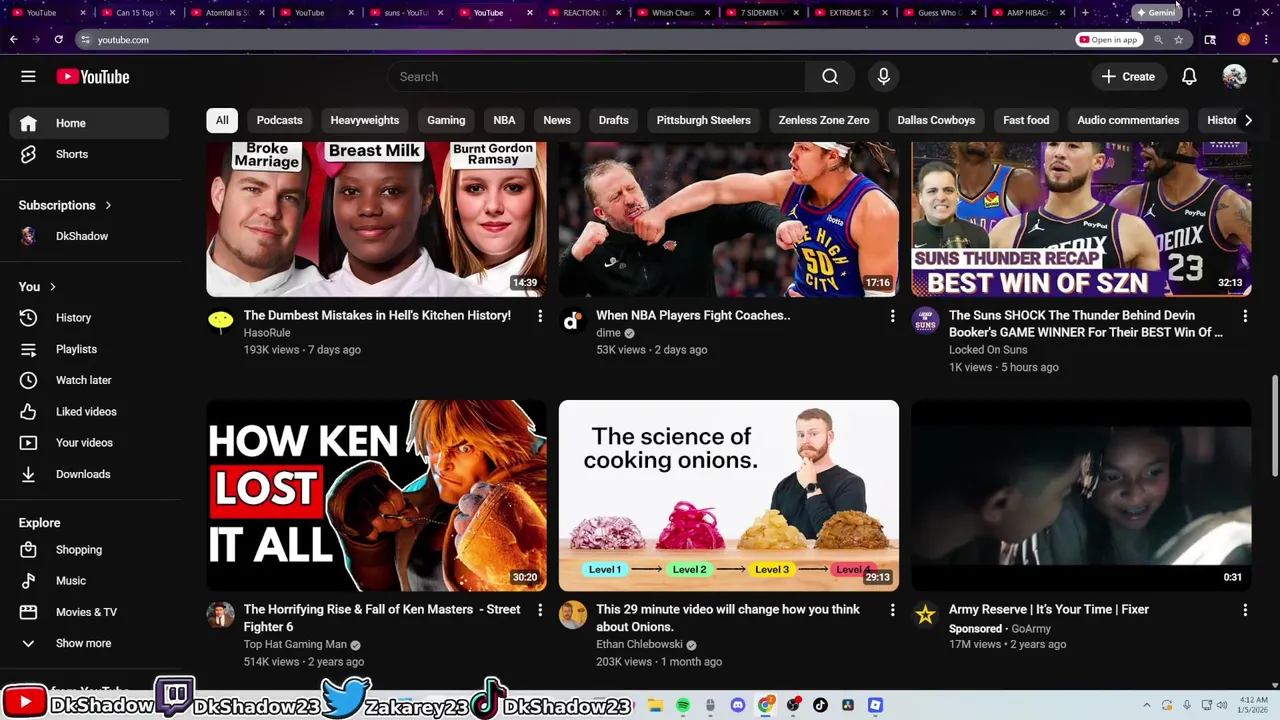Open the dime channel link

608,333
